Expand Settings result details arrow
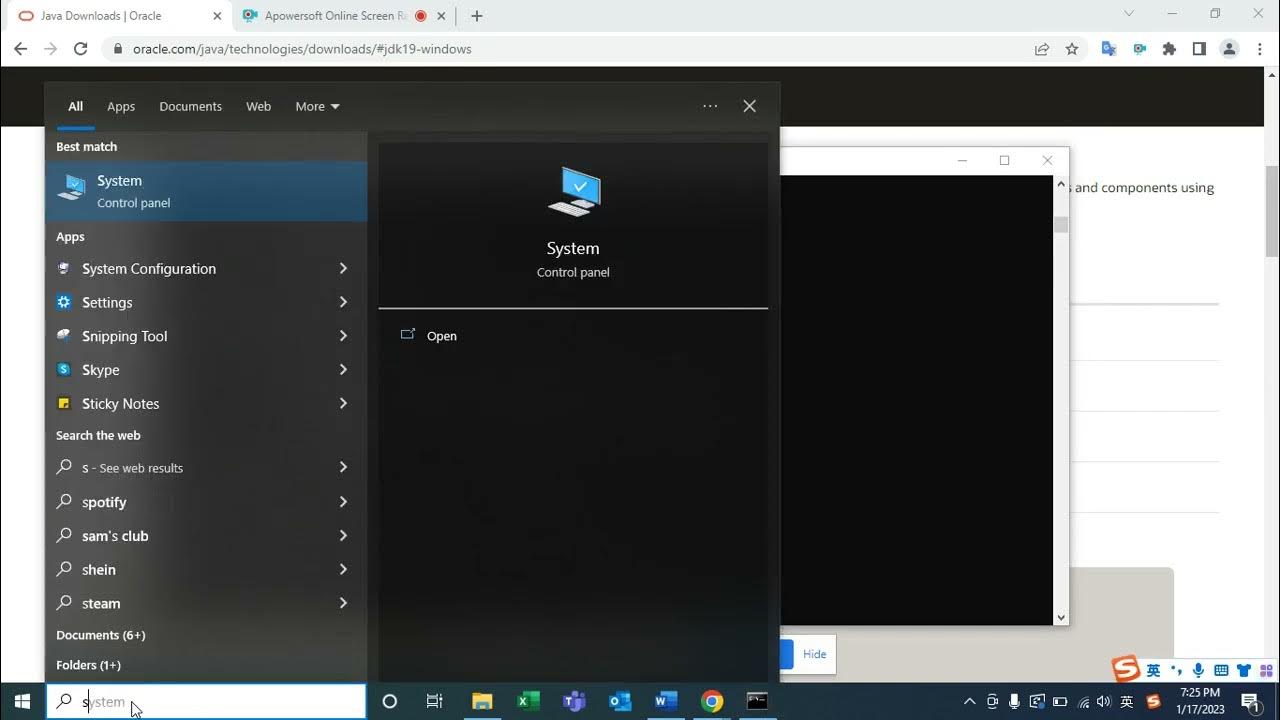The width and height of the screenshot is (1280, 720). [343, 302]
